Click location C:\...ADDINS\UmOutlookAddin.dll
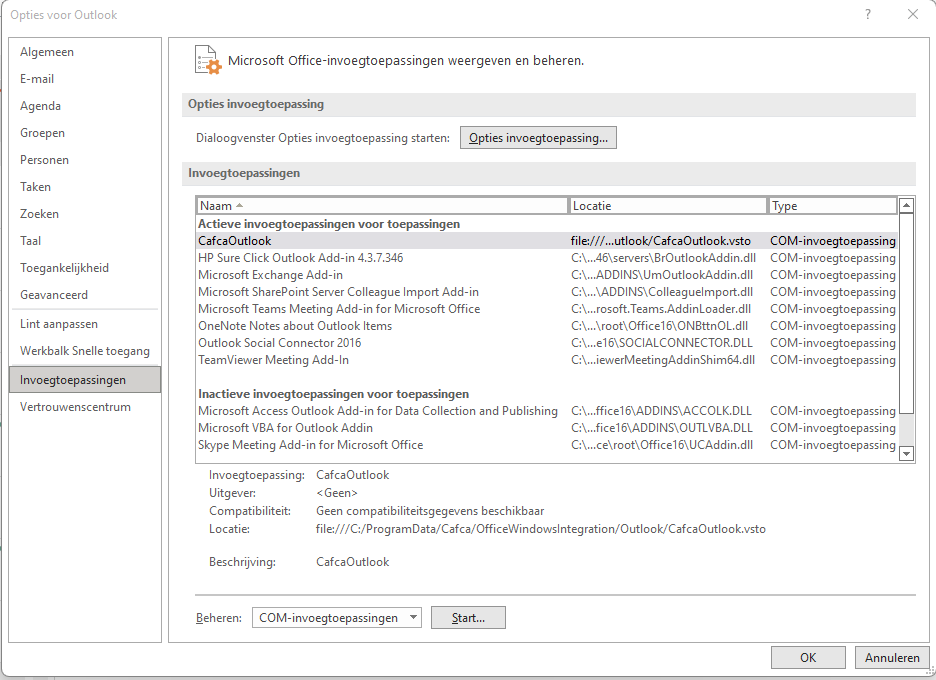 662,275
